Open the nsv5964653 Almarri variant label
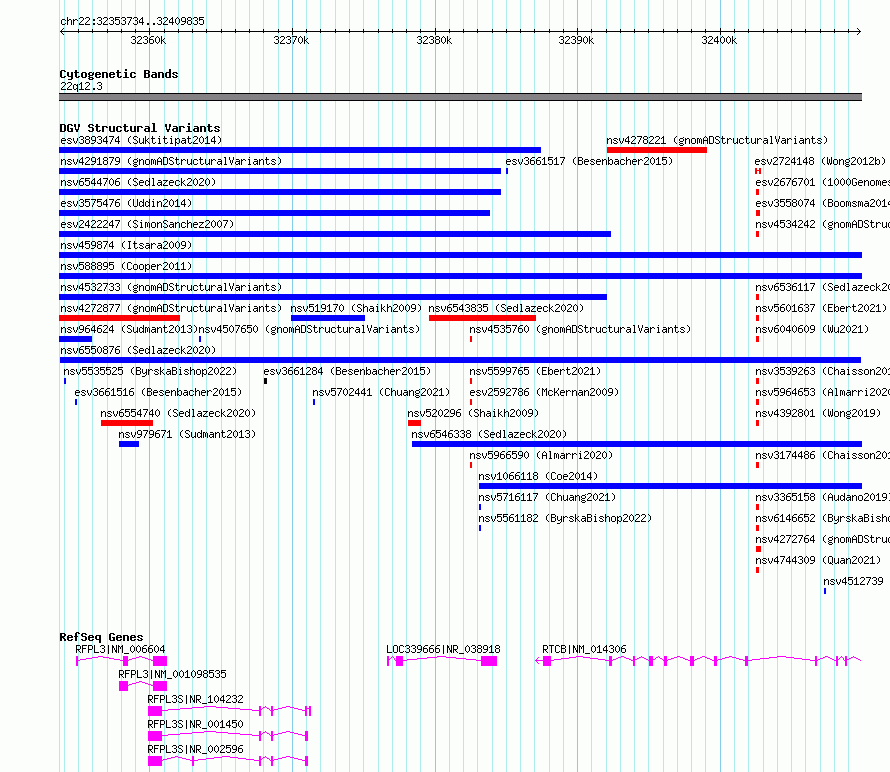This screenshot has width=890, height=772. [x=822, y=392]
